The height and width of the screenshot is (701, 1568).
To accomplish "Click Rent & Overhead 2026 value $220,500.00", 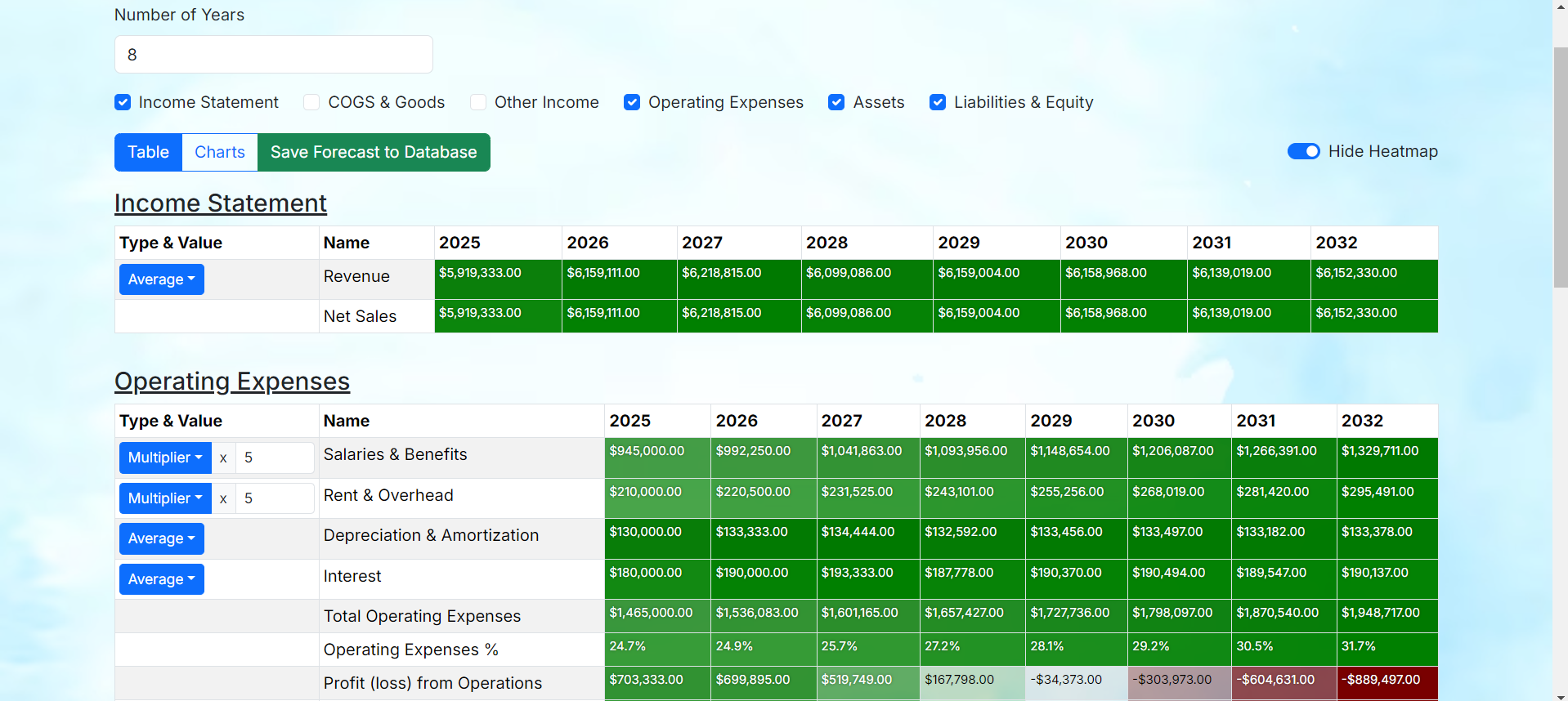I will (x=764, y=498).
